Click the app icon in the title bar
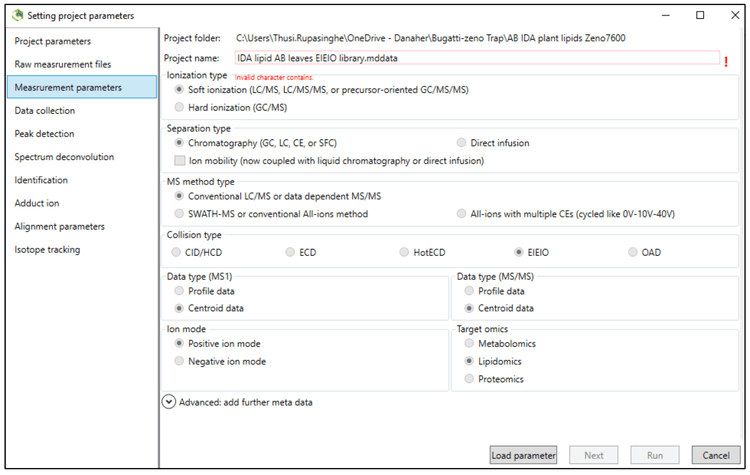 (13, 15)
